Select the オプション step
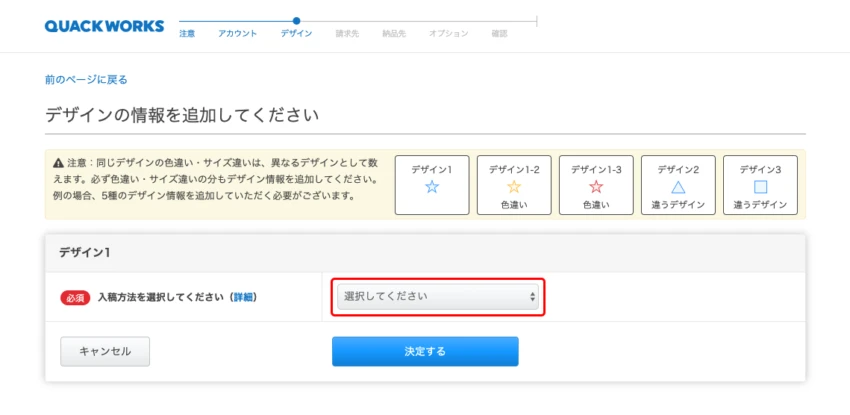The width and height of the screenshot is (850, 415). click(448, 34)
